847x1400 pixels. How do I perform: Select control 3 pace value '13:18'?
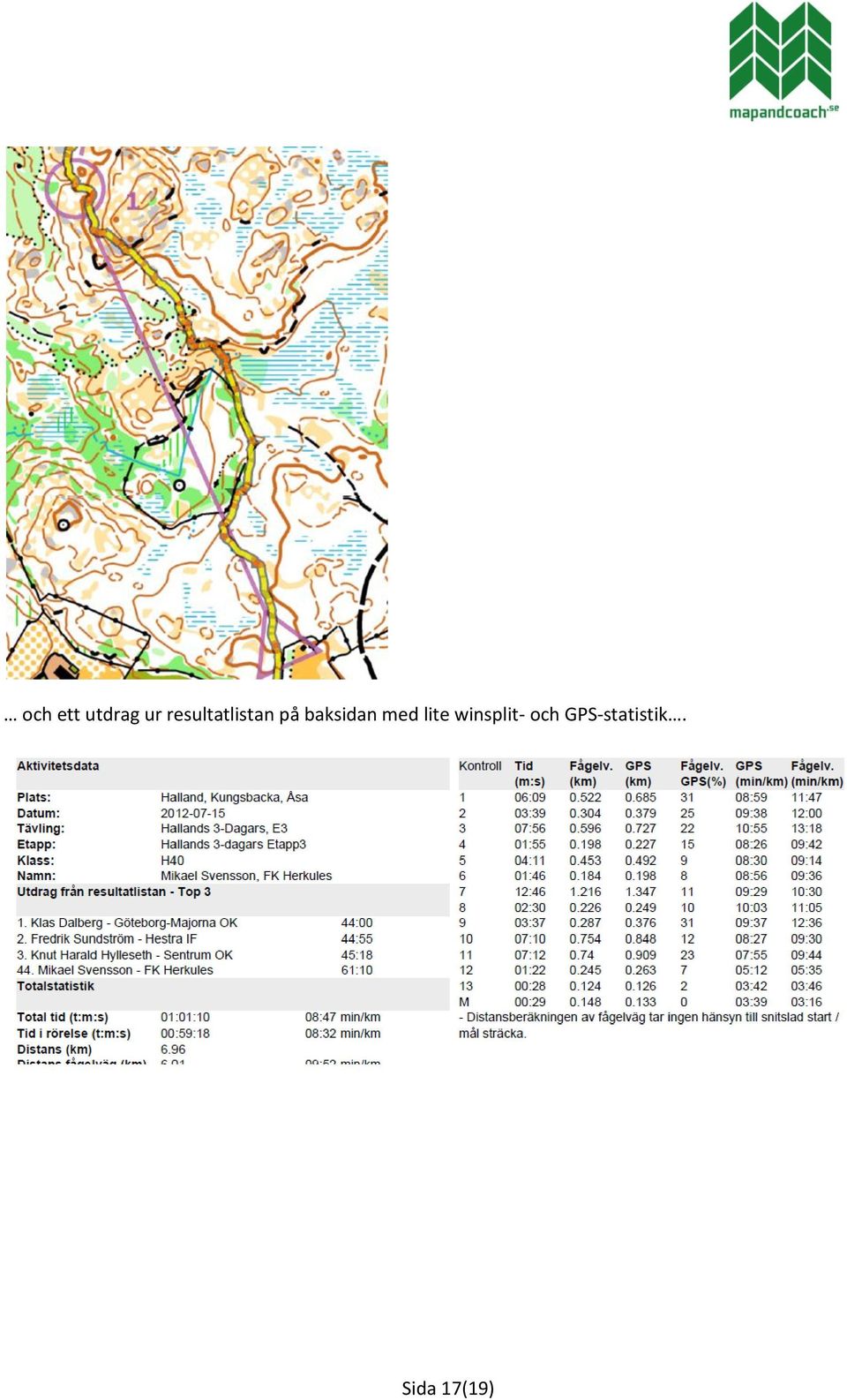coord(806,828)
